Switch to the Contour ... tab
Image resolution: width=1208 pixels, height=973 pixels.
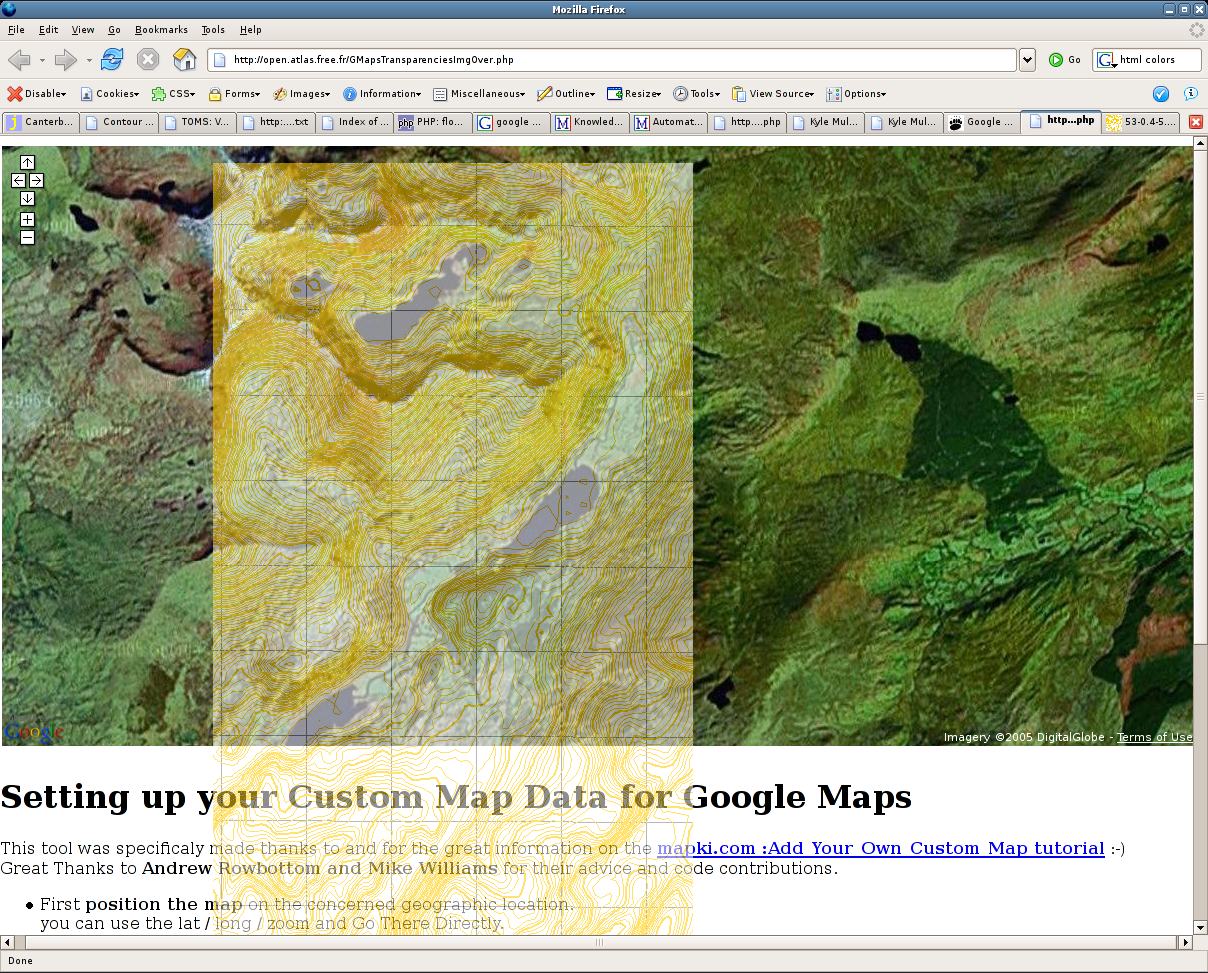[119, 122]
